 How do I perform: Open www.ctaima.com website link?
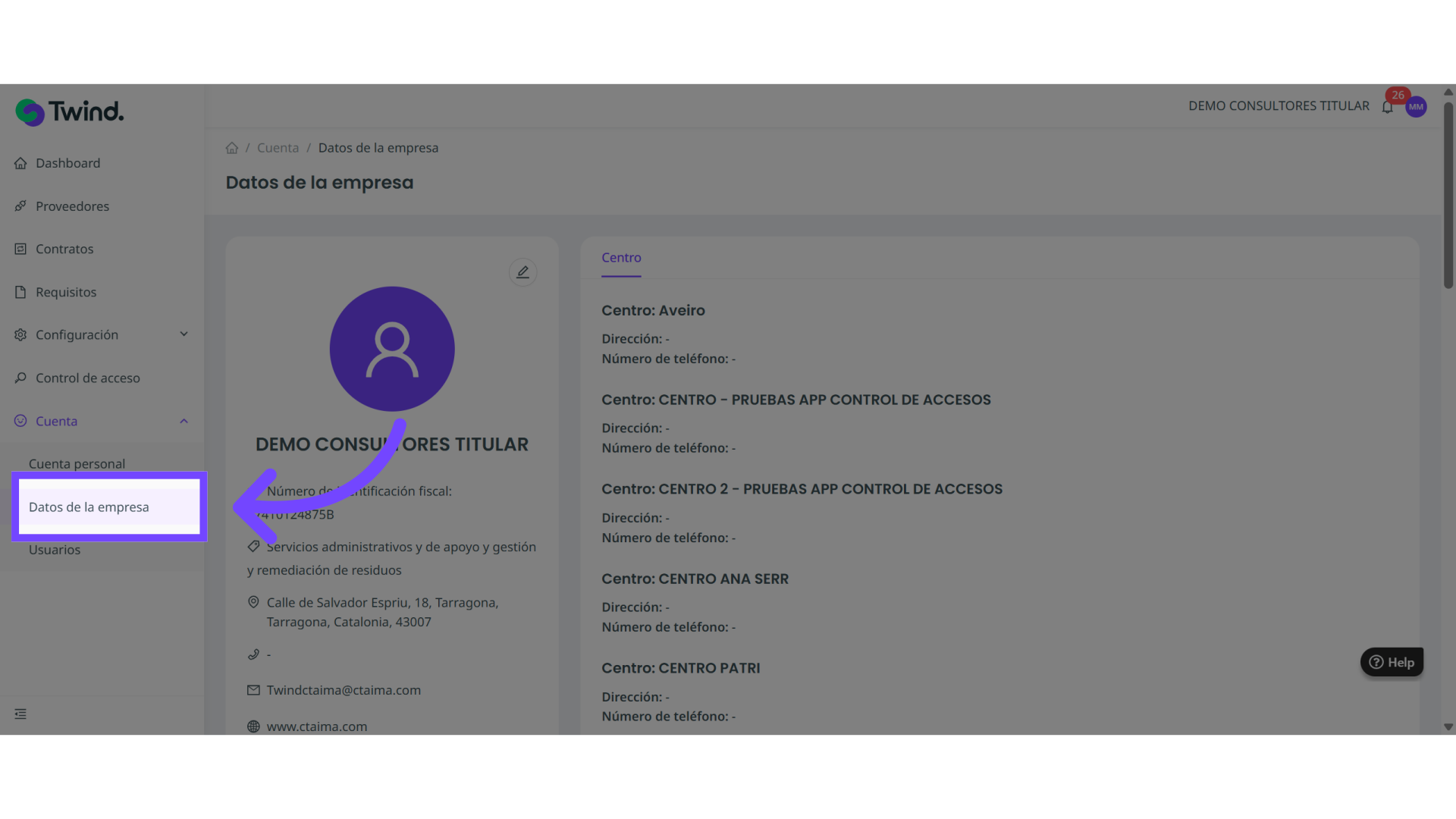click(x=317, y=726)
